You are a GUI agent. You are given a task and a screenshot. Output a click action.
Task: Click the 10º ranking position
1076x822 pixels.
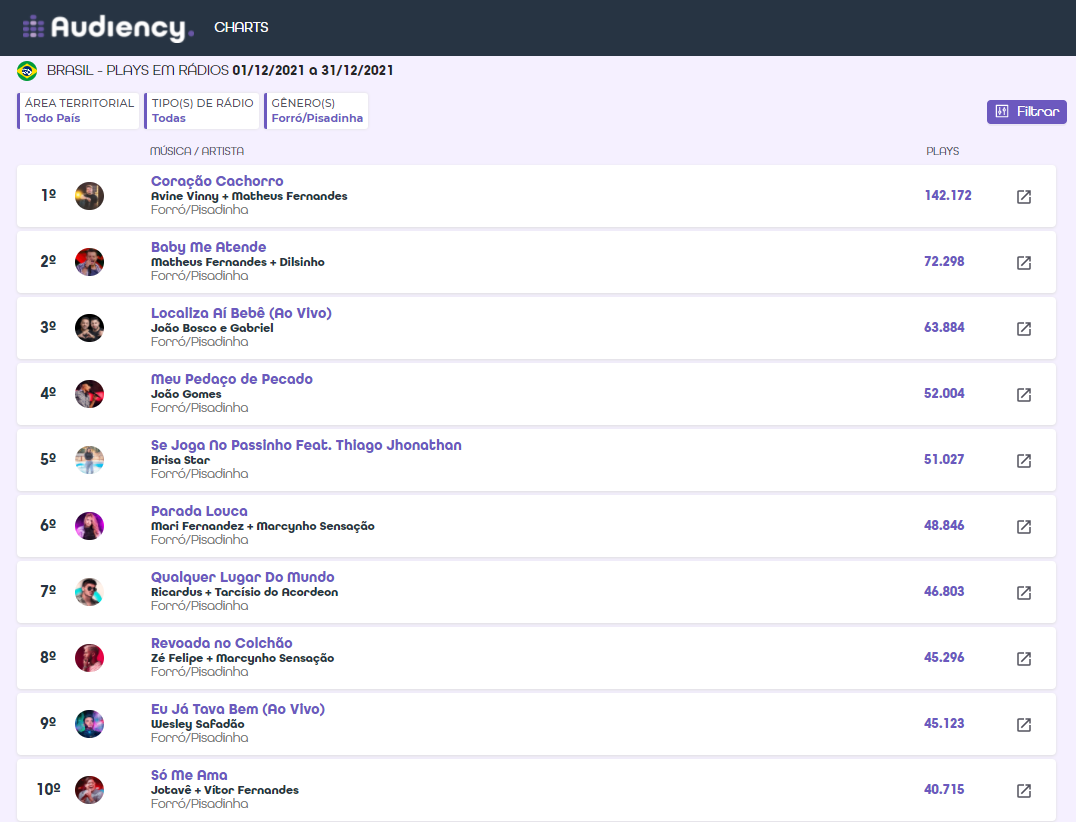point(48,789)
